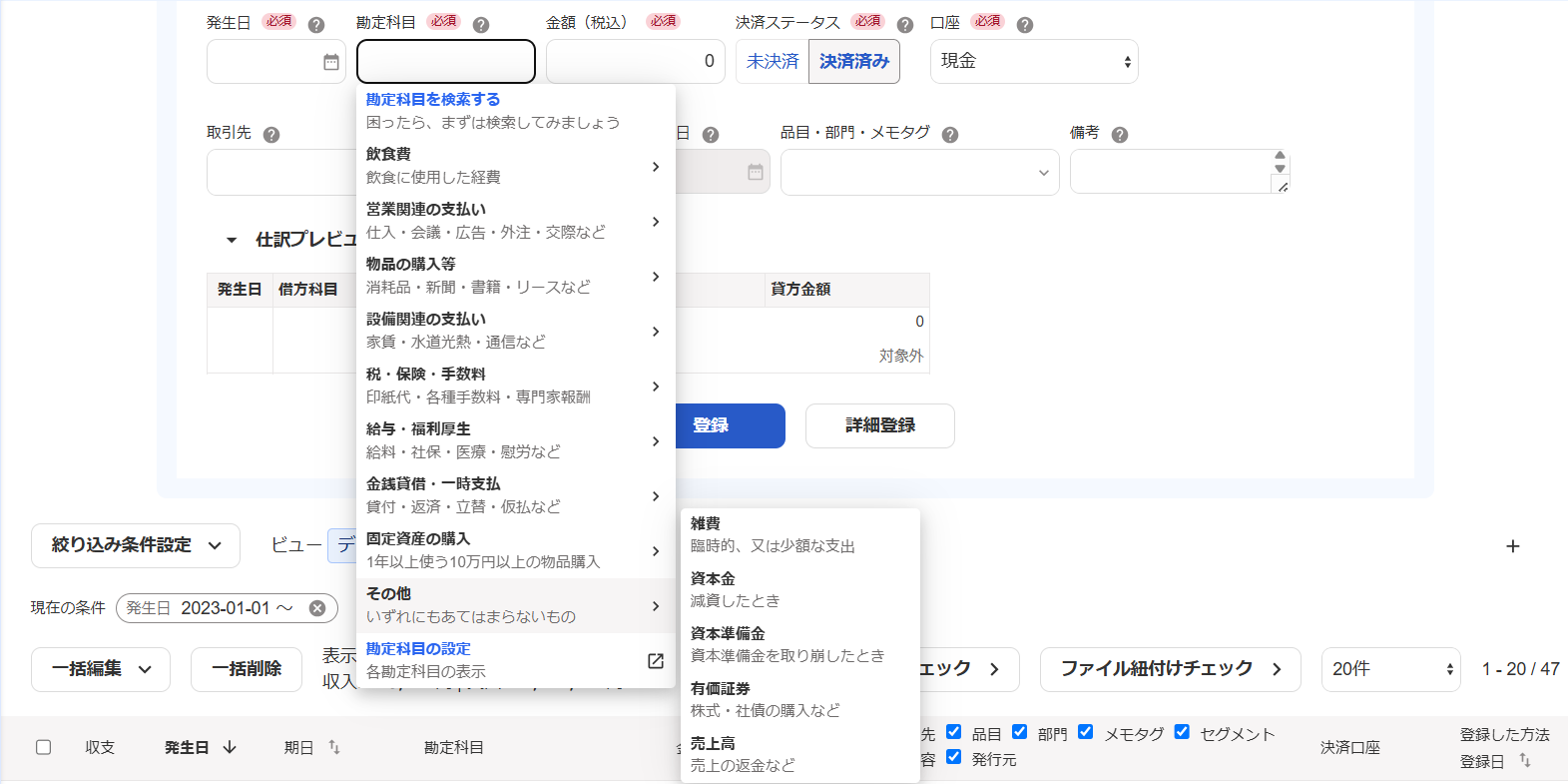Viewport: 1568px width, 784px height.
Task: Click the question mark next to 口座
Action: 1024,25
